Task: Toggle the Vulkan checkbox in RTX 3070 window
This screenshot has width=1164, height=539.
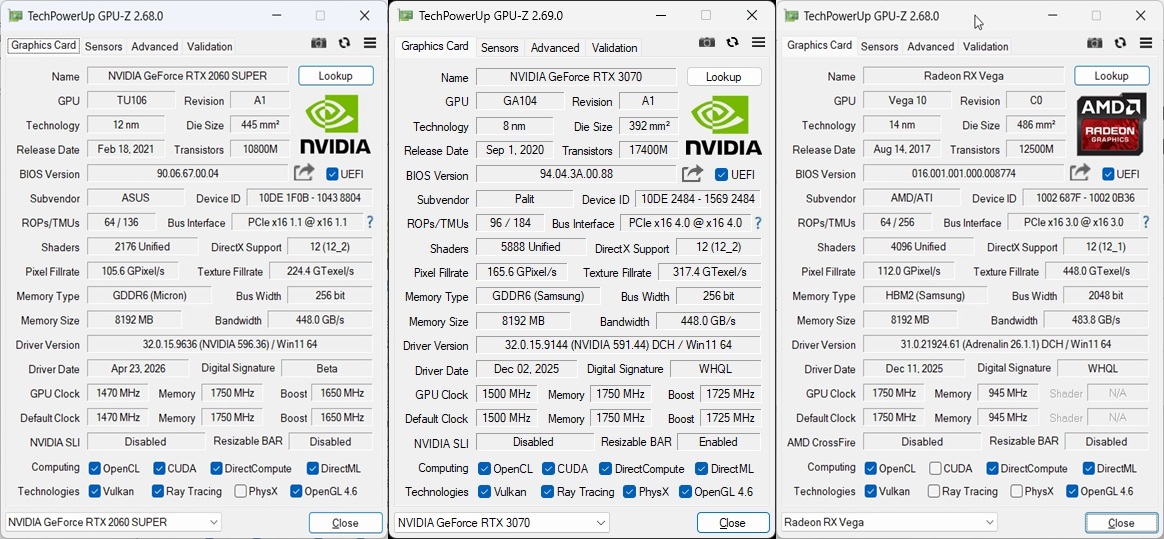Action: pyautogui.click(x=484, y=491)
